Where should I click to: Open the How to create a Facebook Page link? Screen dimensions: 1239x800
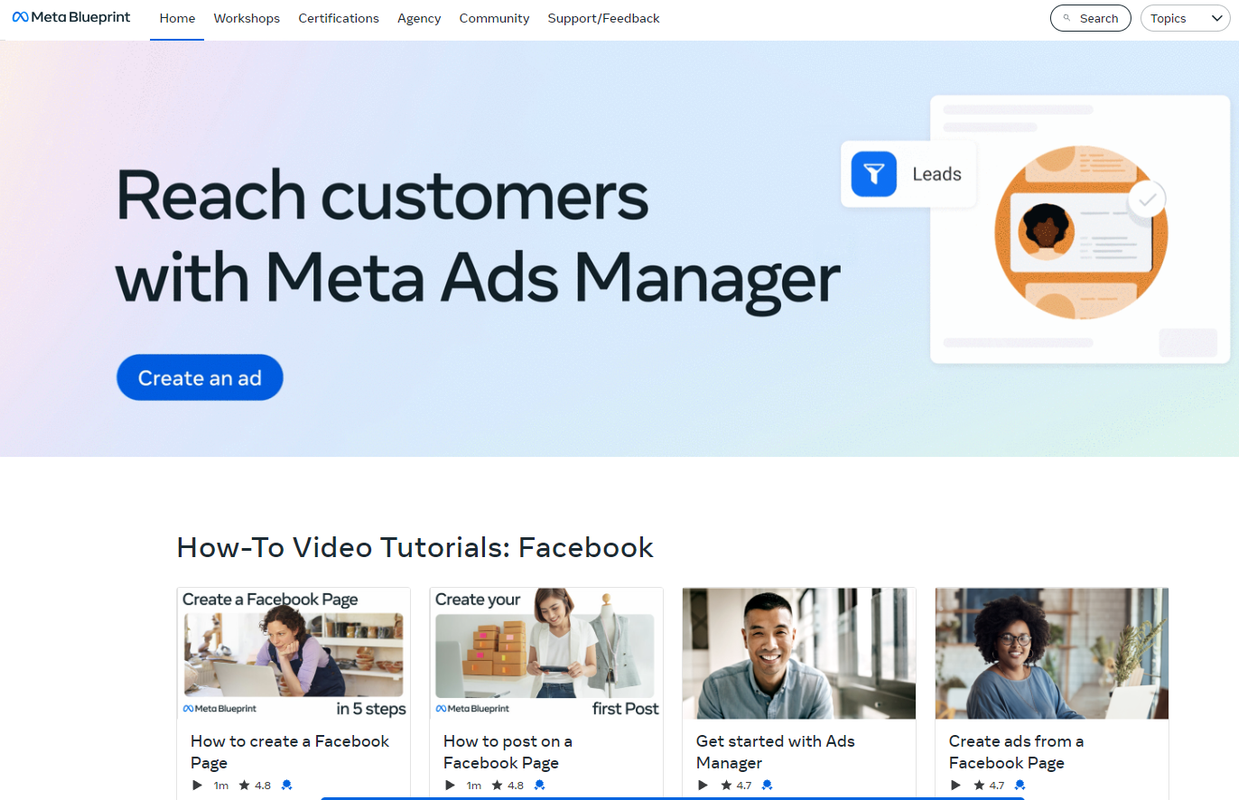(x=290, y=752)
